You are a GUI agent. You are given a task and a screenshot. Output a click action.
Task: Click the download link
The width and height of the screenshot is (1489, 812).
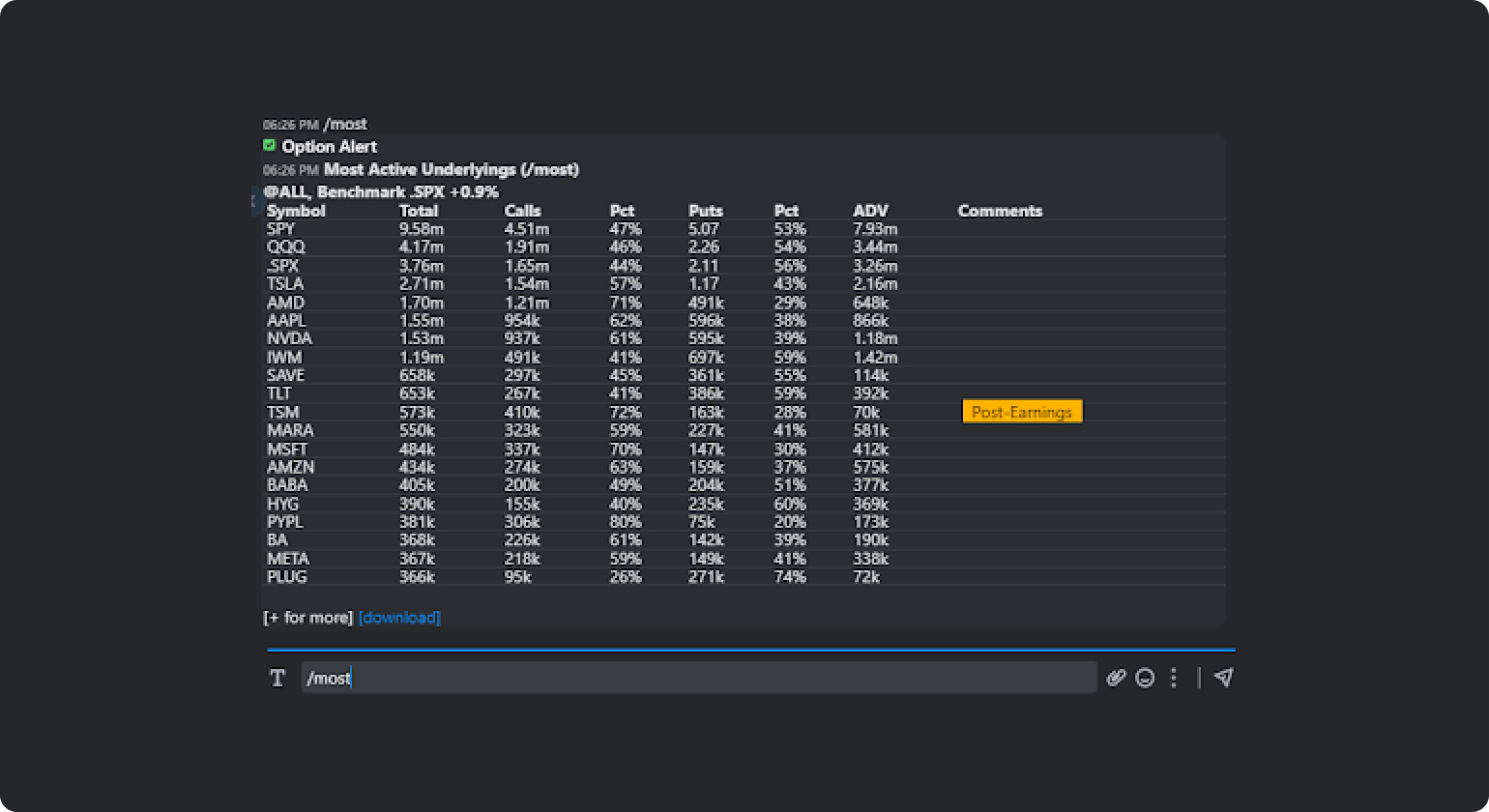pos(399,617)
